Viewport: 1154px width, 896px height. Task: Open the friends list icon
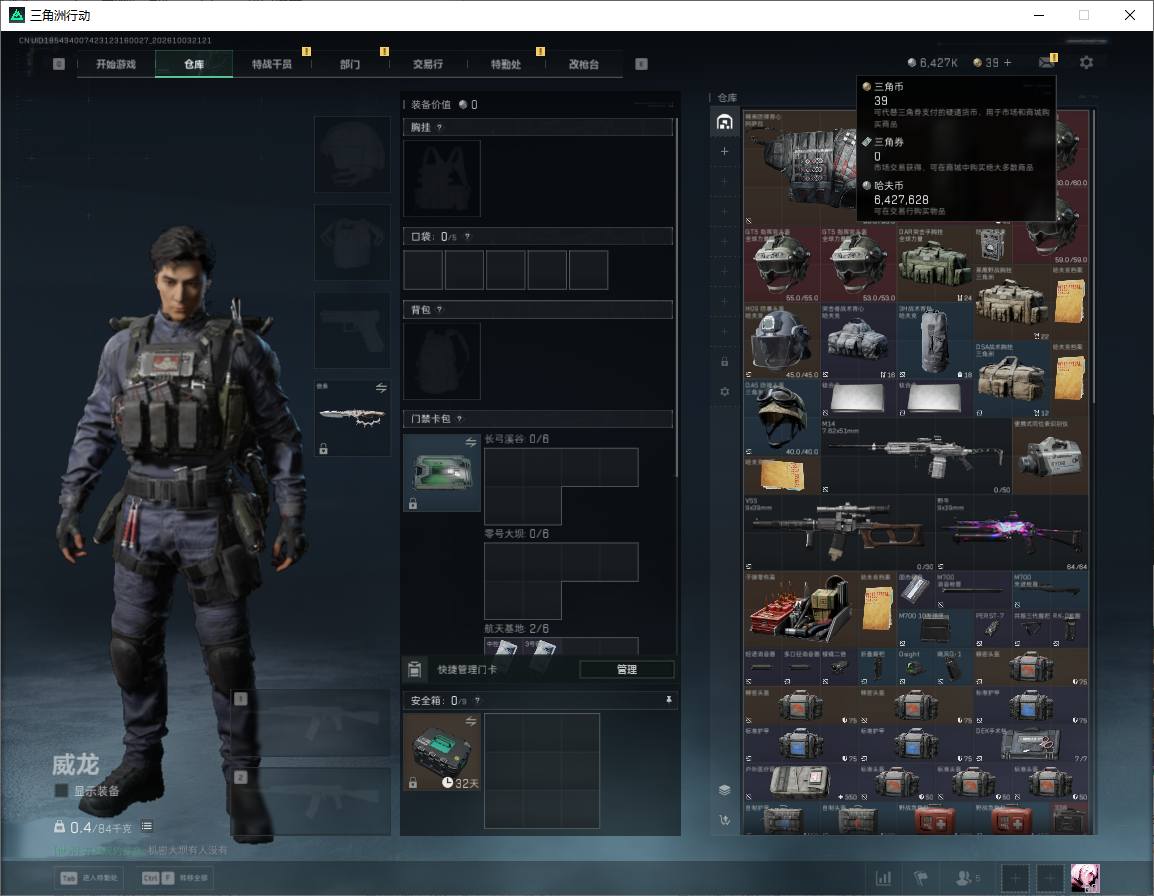963,878
